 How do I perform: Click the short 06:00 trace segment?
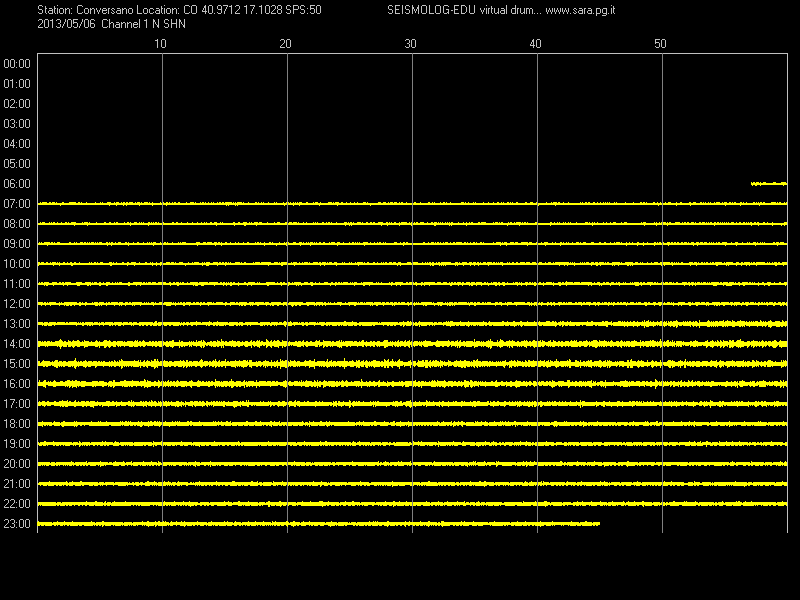[769, 184]
